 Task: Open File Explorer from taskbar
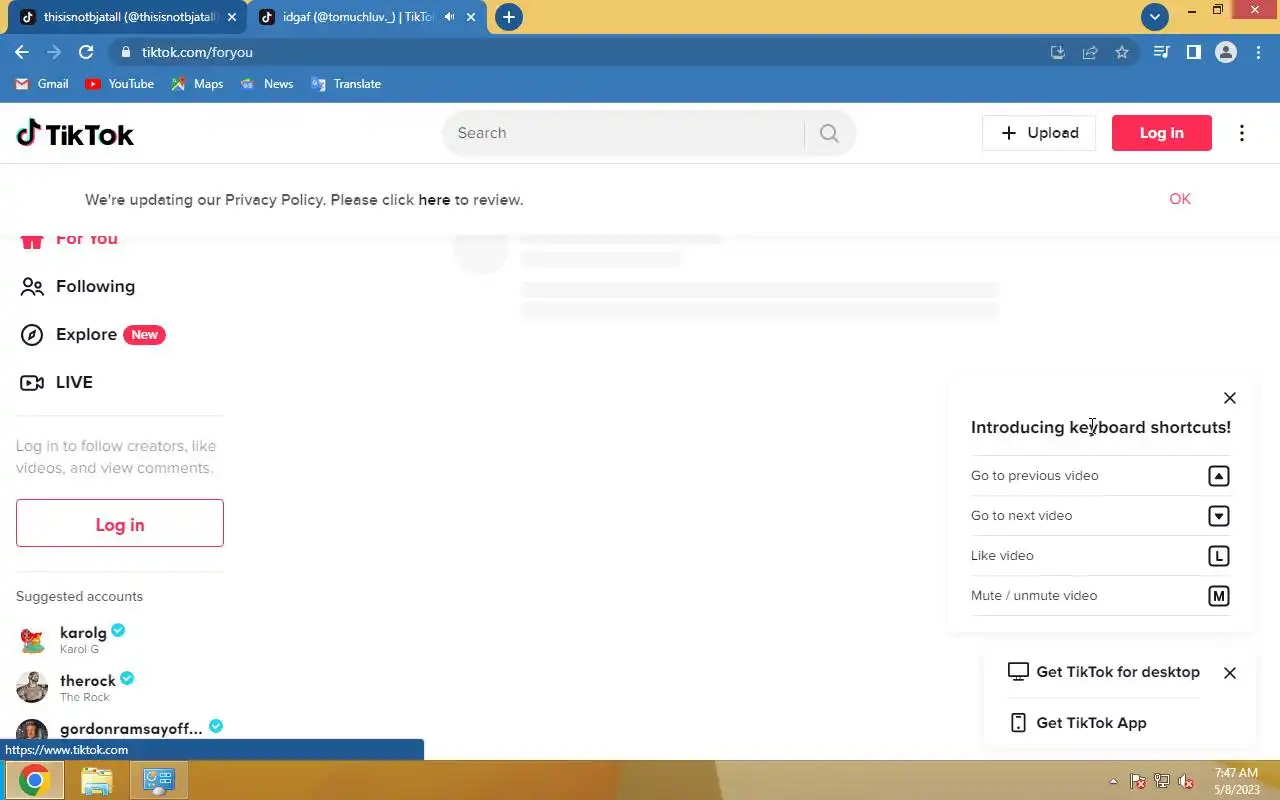(97, 780)
